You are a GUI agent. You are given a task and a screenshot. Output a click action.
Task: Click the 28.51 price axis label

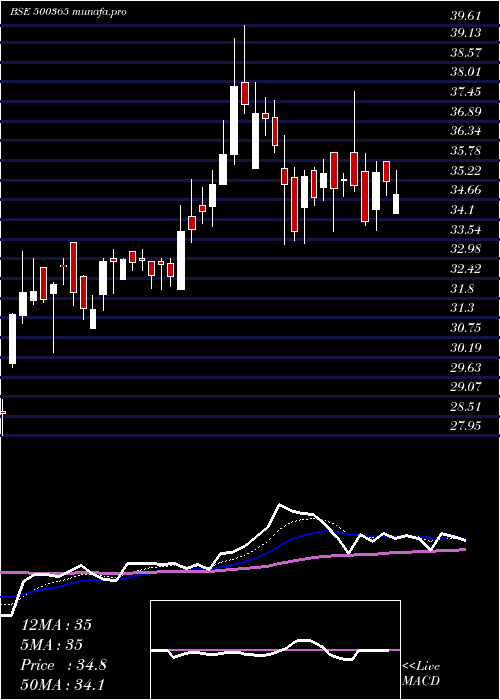tap(466, 406)
